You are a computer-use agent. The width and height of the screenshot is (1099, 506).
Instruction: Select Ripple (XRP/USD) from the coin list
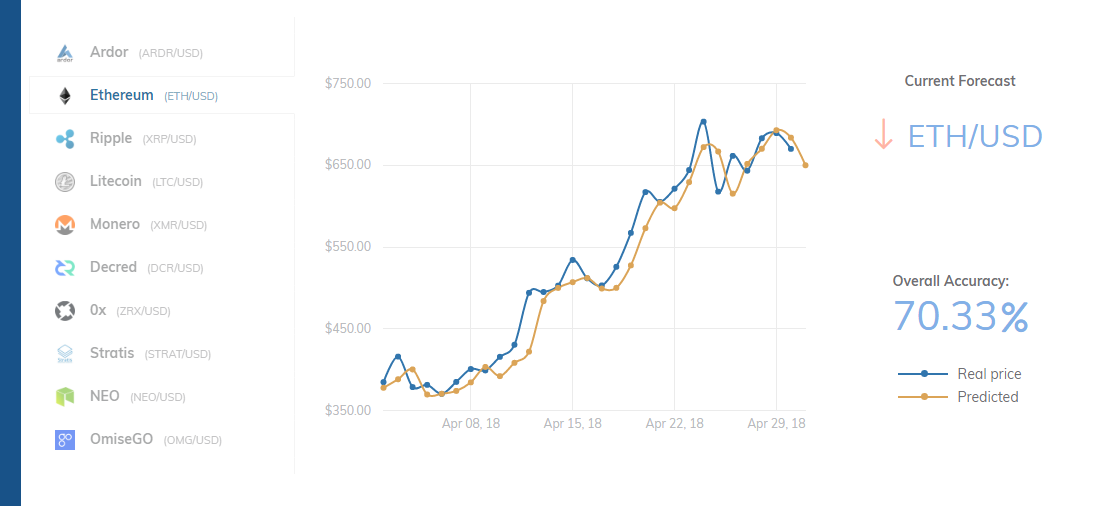click(x=142, y=139)
